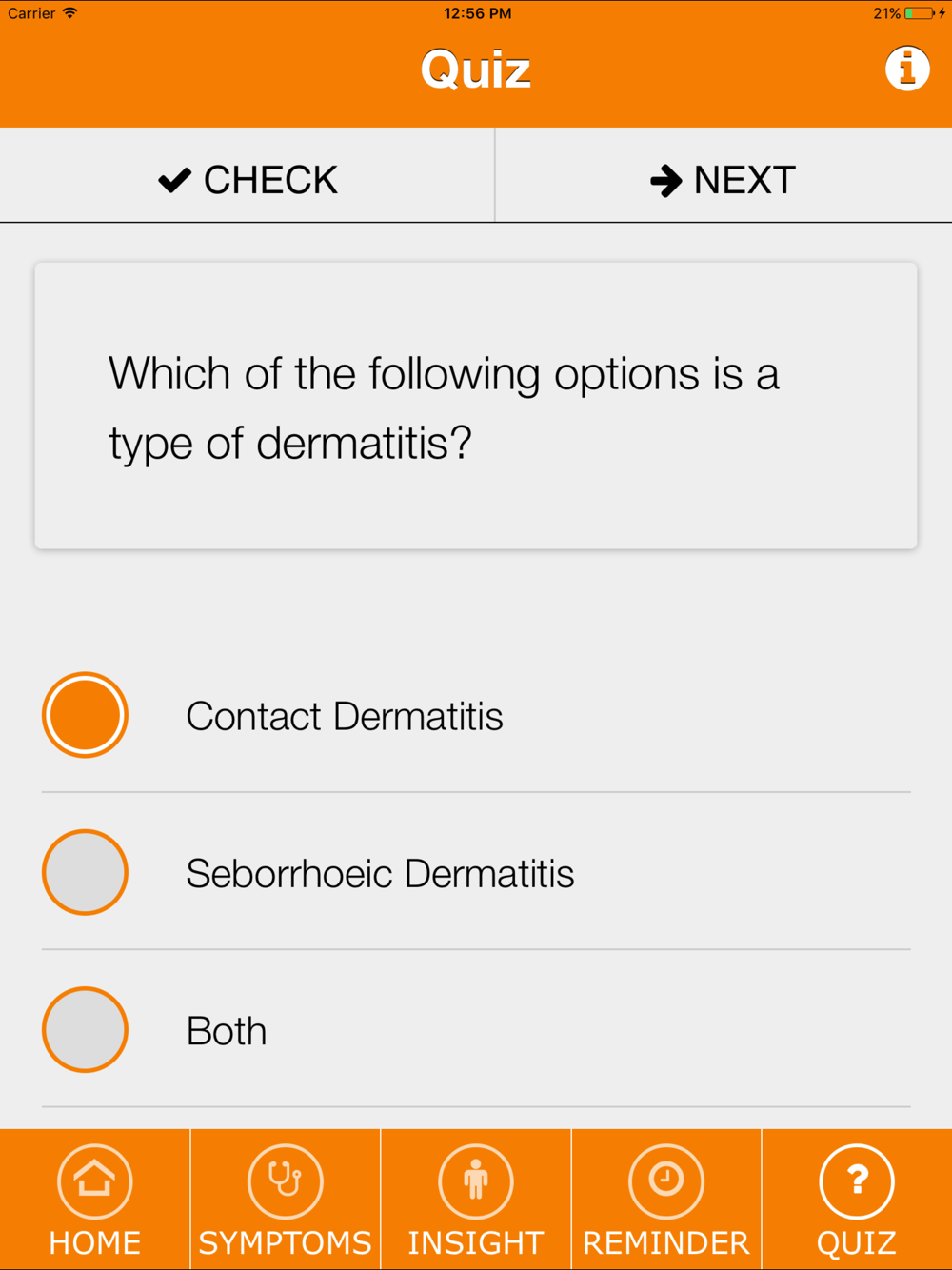The height and width of the screenshot is (1270, 952).
Task: Open Symptoms via stethoscope icon
Action: pos(286,1181)
